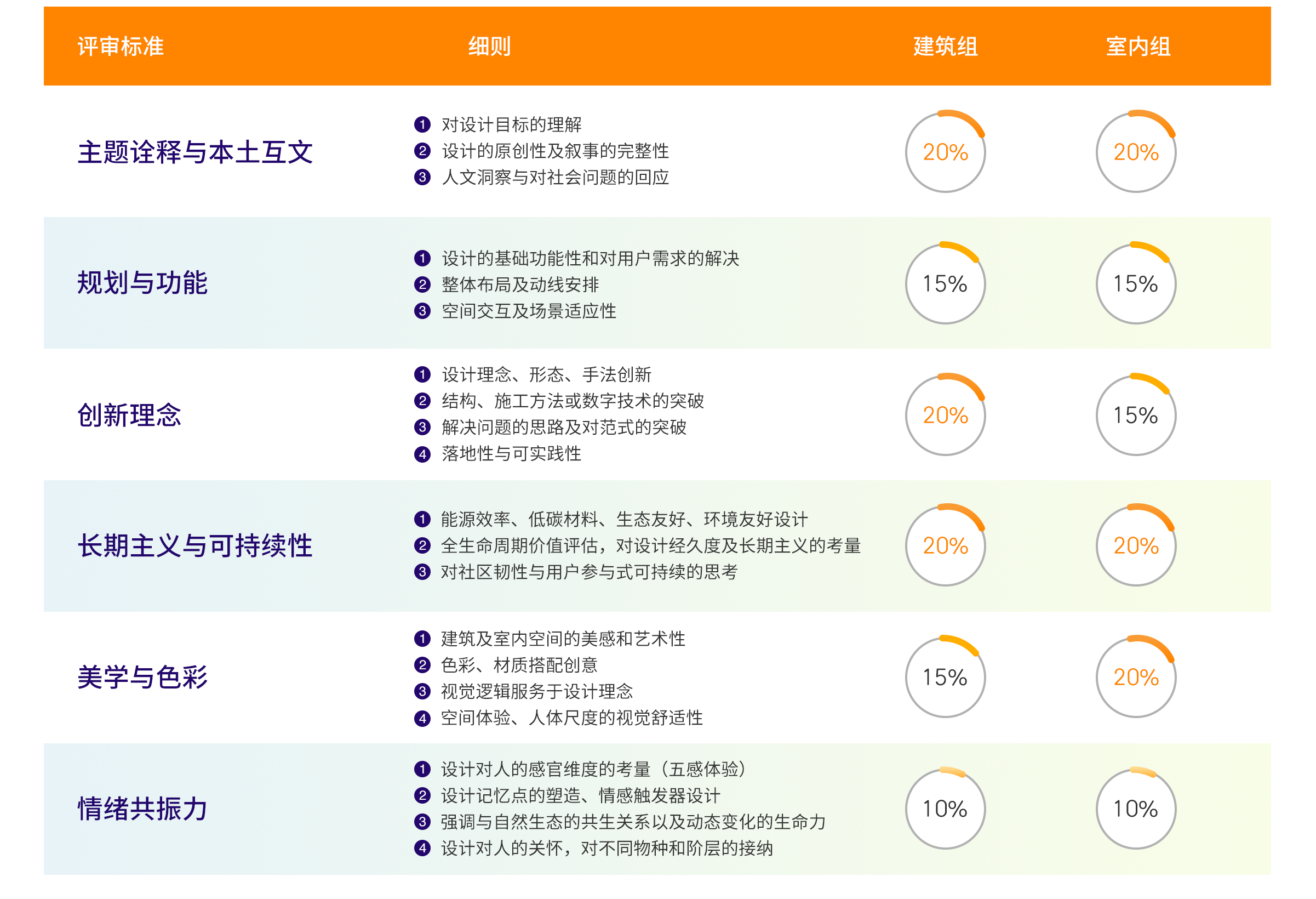This screenshot has height=899, width=1316.
Task: Click the 建筑组 20% circle for 主题诠释与本土互文
Action: [x=945, y=152]
